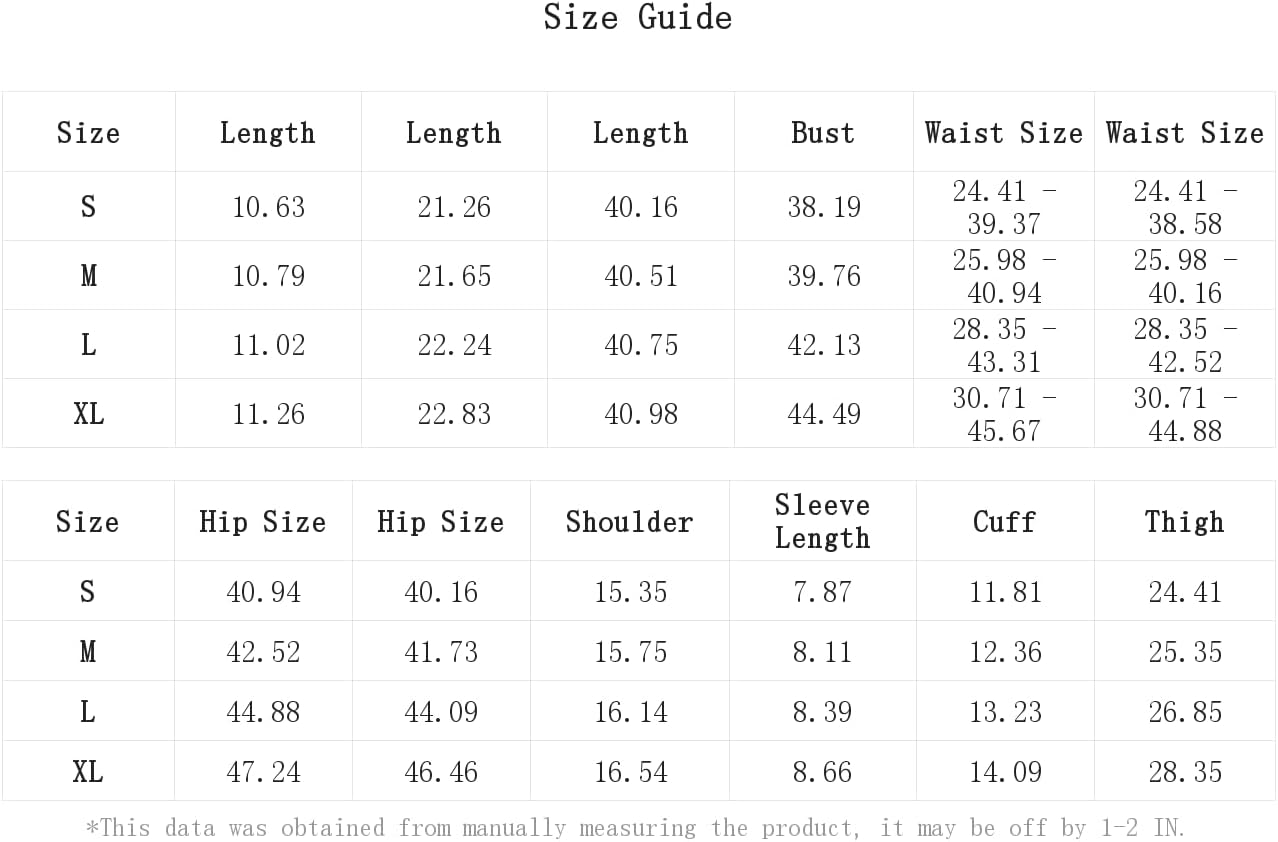The image size is (1278, 842).
Task: Click Sleeve Length value 8.11
Action: (822, 652)
